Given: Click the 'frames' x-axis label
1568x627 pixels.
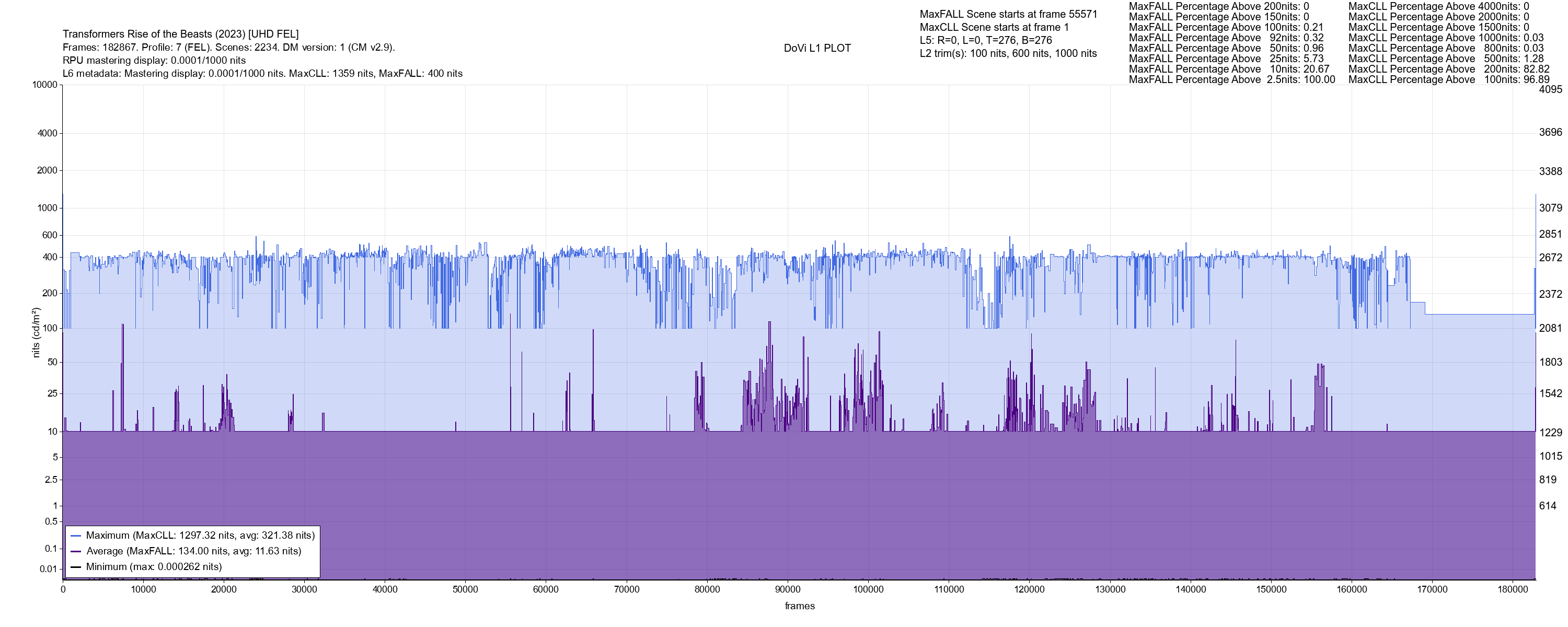Looking at the screenshot, I should click(799, 606).
